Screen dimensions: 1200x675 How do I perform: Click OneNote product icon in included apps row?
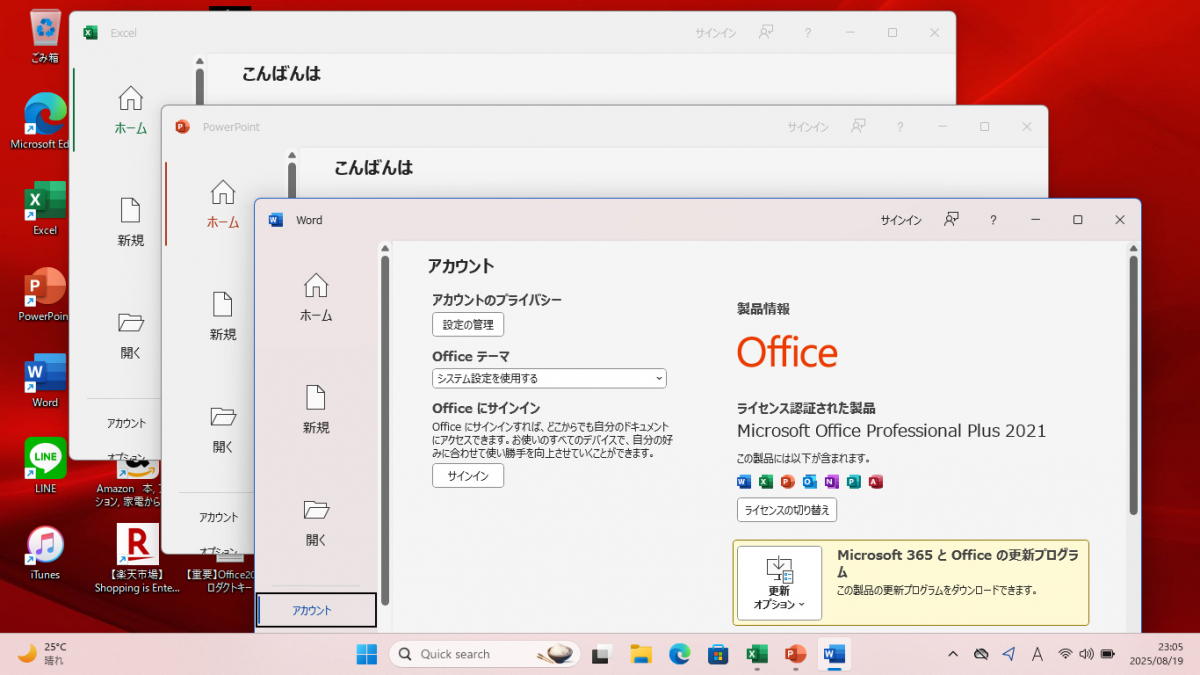coord(831,482)
